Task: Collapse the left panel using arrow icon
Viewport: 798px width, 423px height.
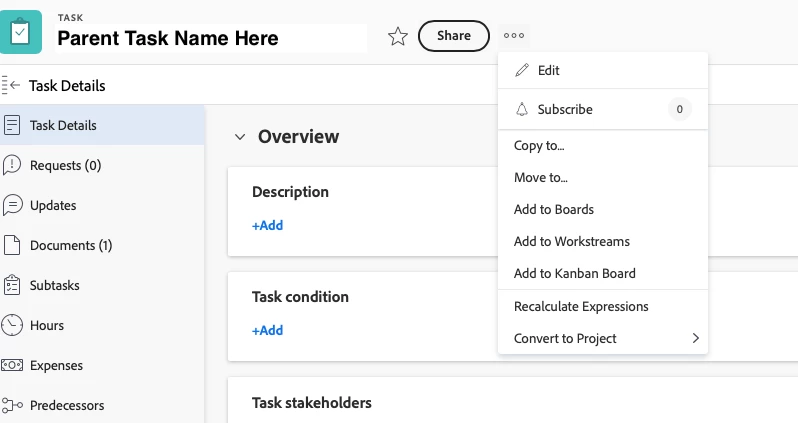Action: click(x=12, y=86)
